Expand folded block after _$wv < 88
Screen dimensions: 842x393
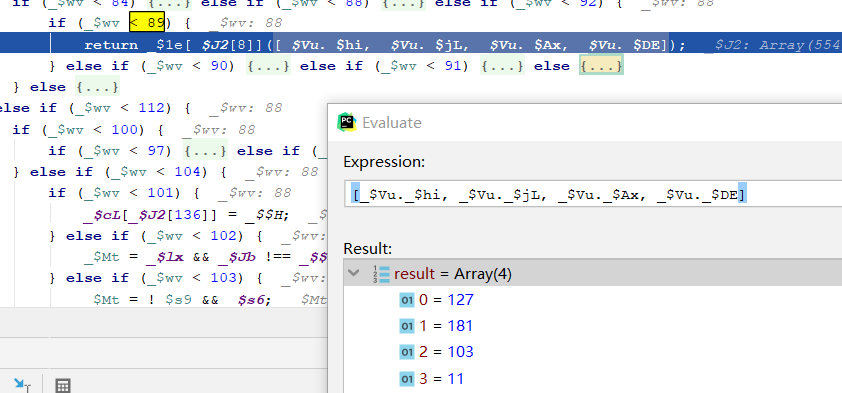[404, 3]
